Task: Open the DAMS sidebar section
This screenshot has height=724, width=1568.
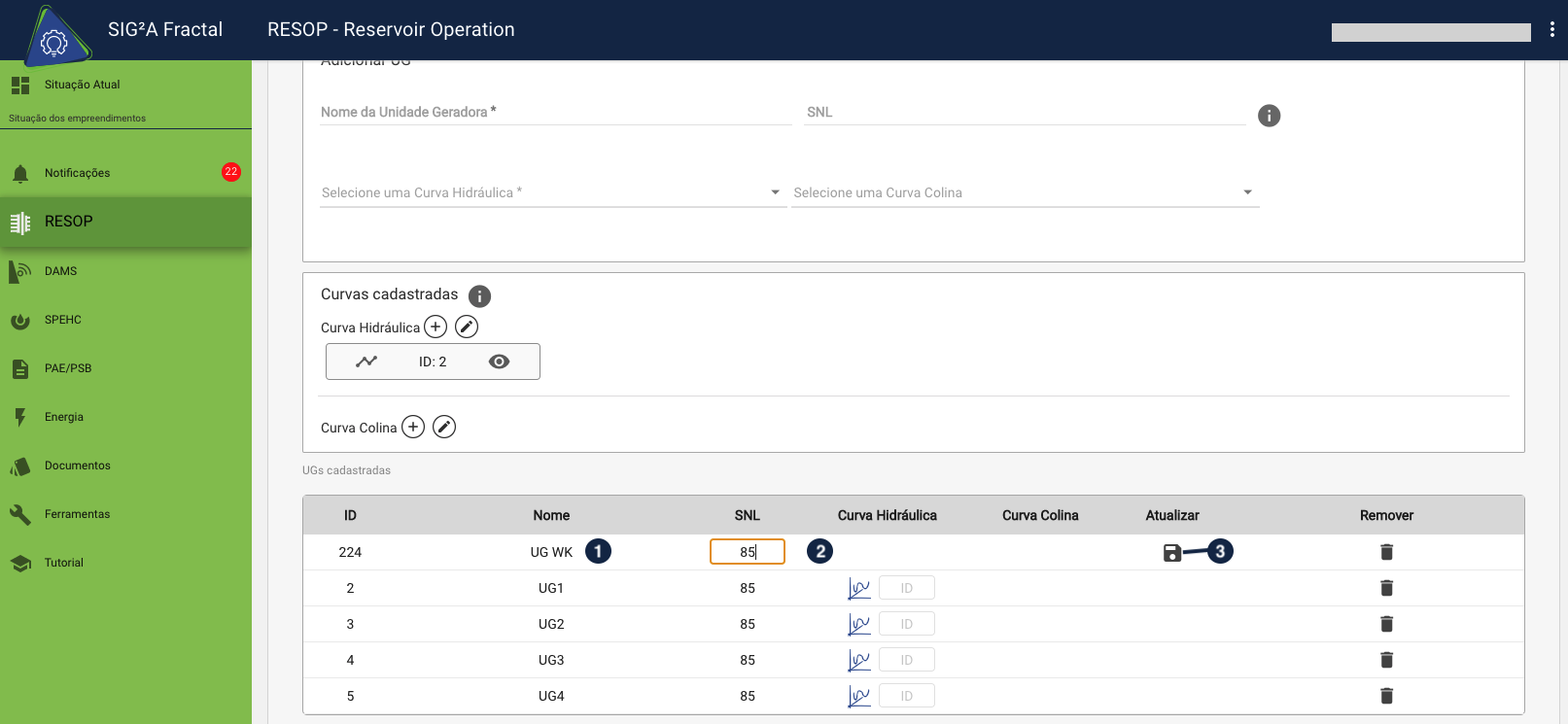Action: [60, 271]
